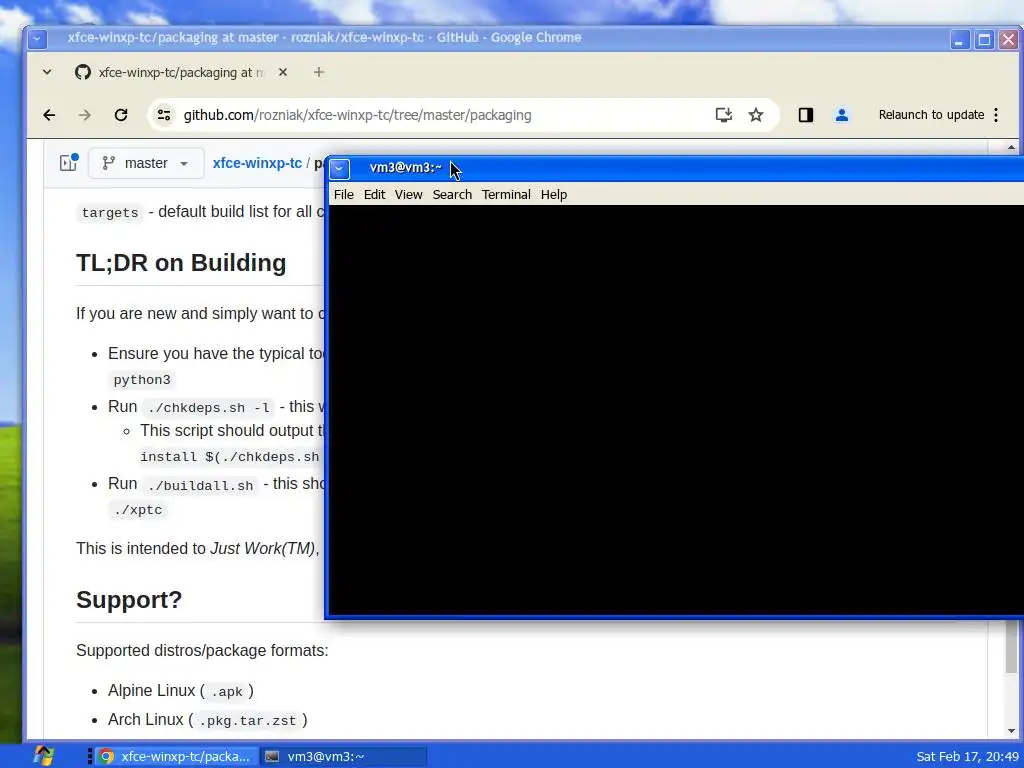
Task: Click the page scrollbar up arrow
Action: pyautogui.click(x=1012, y=148)
